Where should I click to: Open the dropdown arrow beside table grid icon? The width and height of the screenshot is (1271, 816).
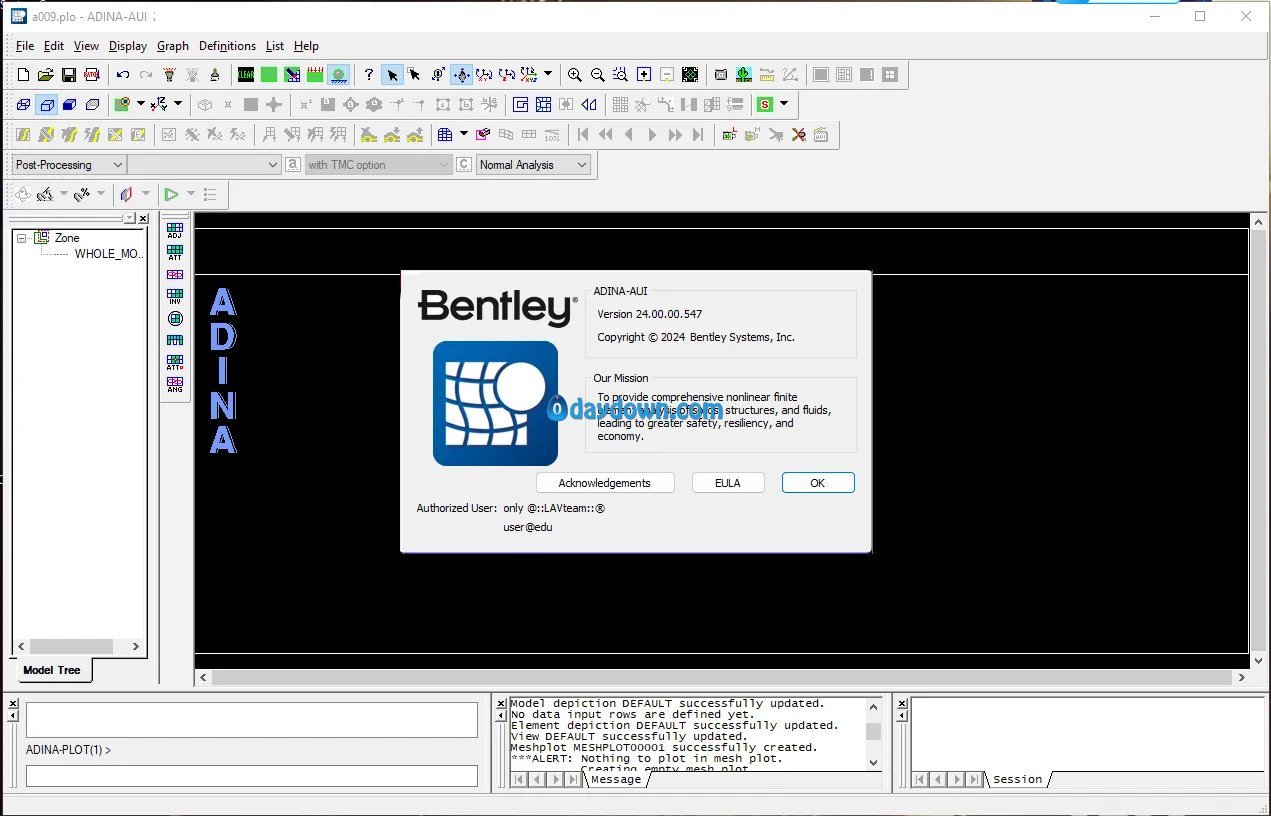coord(464,134)
